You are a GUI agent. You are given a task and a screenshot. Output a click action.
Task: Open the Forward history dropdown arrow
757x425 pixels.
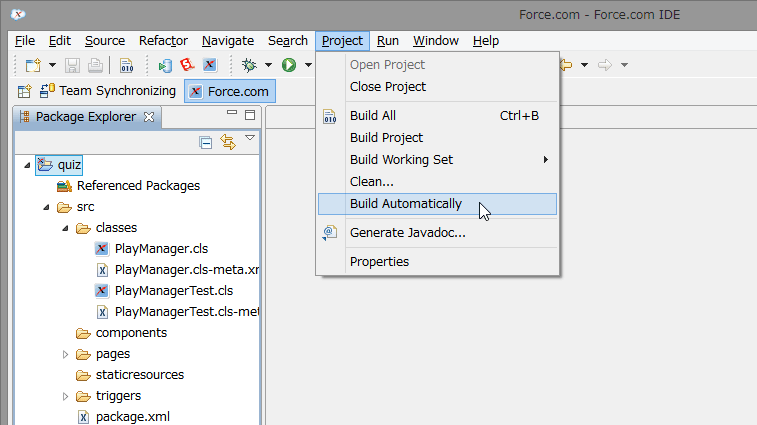pyautogui.click(x=624, y=65)
